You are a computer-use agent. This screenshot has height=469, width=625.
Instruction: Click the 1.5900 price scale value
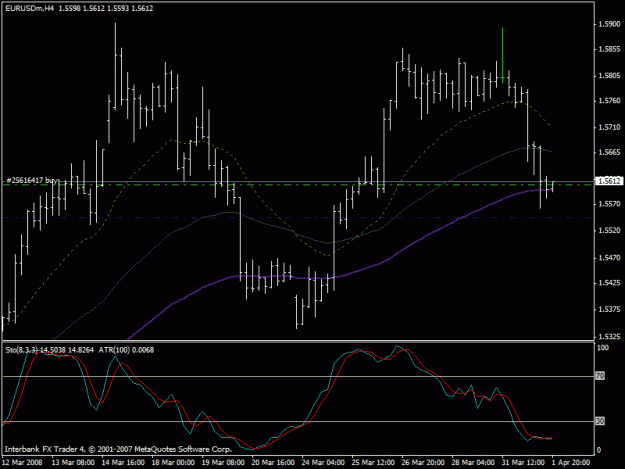tap(609, 24)
